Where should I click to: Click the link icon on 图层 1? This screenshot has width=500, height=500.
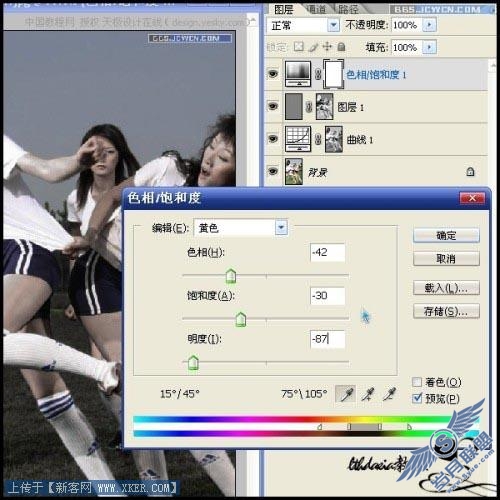(309, 107)
